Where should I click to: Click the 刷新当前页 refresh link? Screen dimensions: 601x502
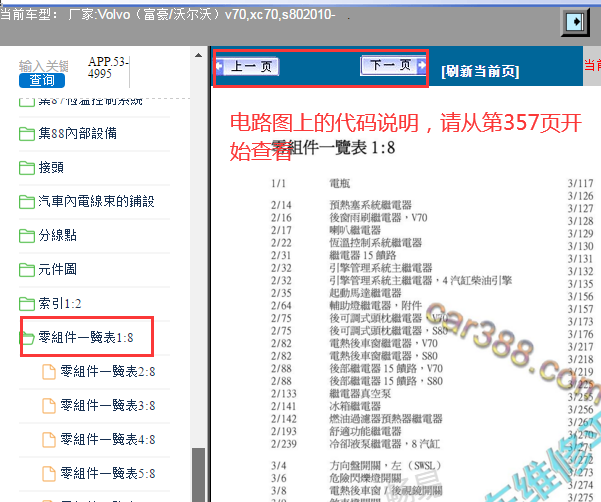(x=480, y=71)
